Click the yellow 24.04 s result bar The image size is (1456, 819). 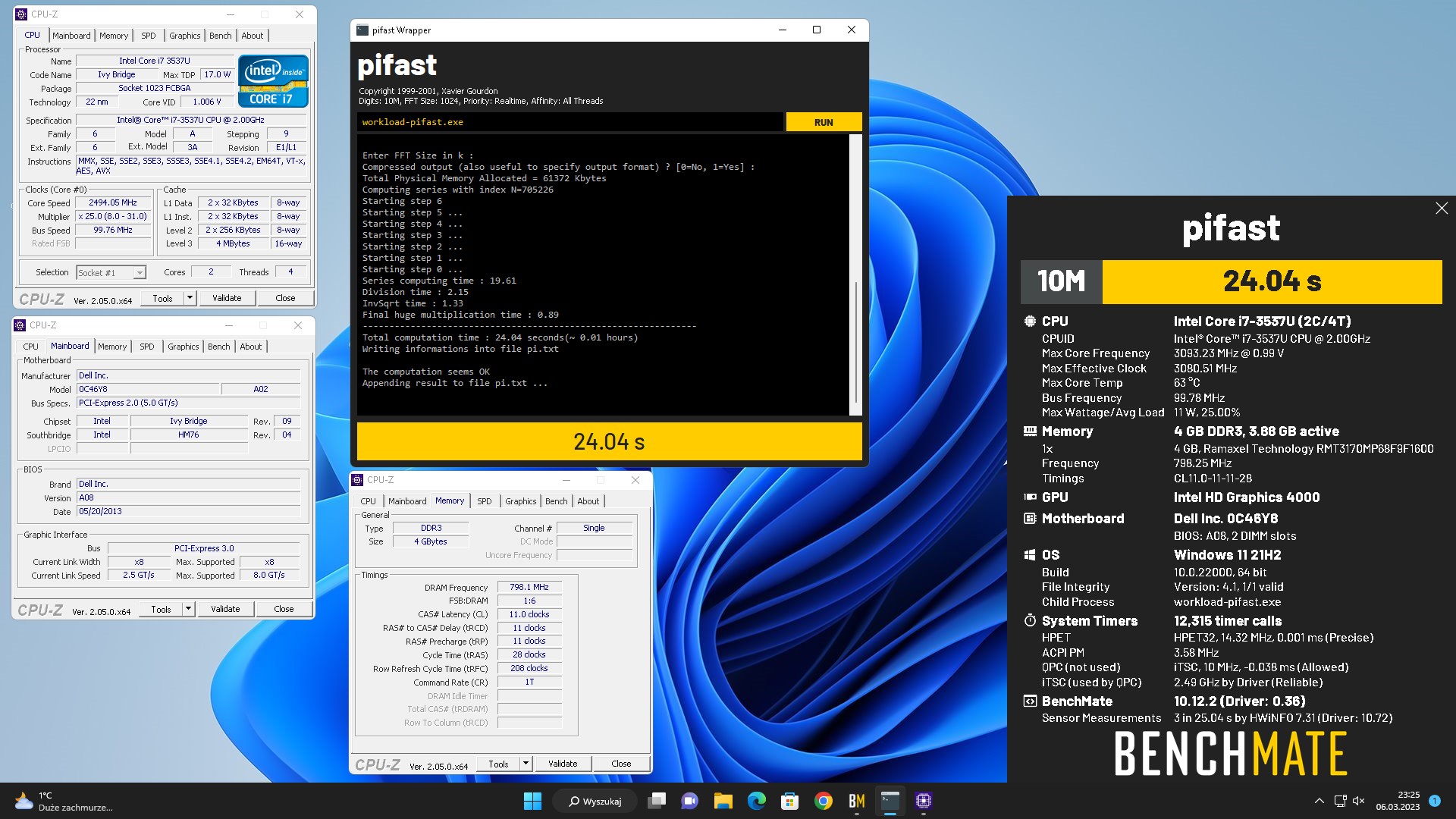tap(609, 441)
